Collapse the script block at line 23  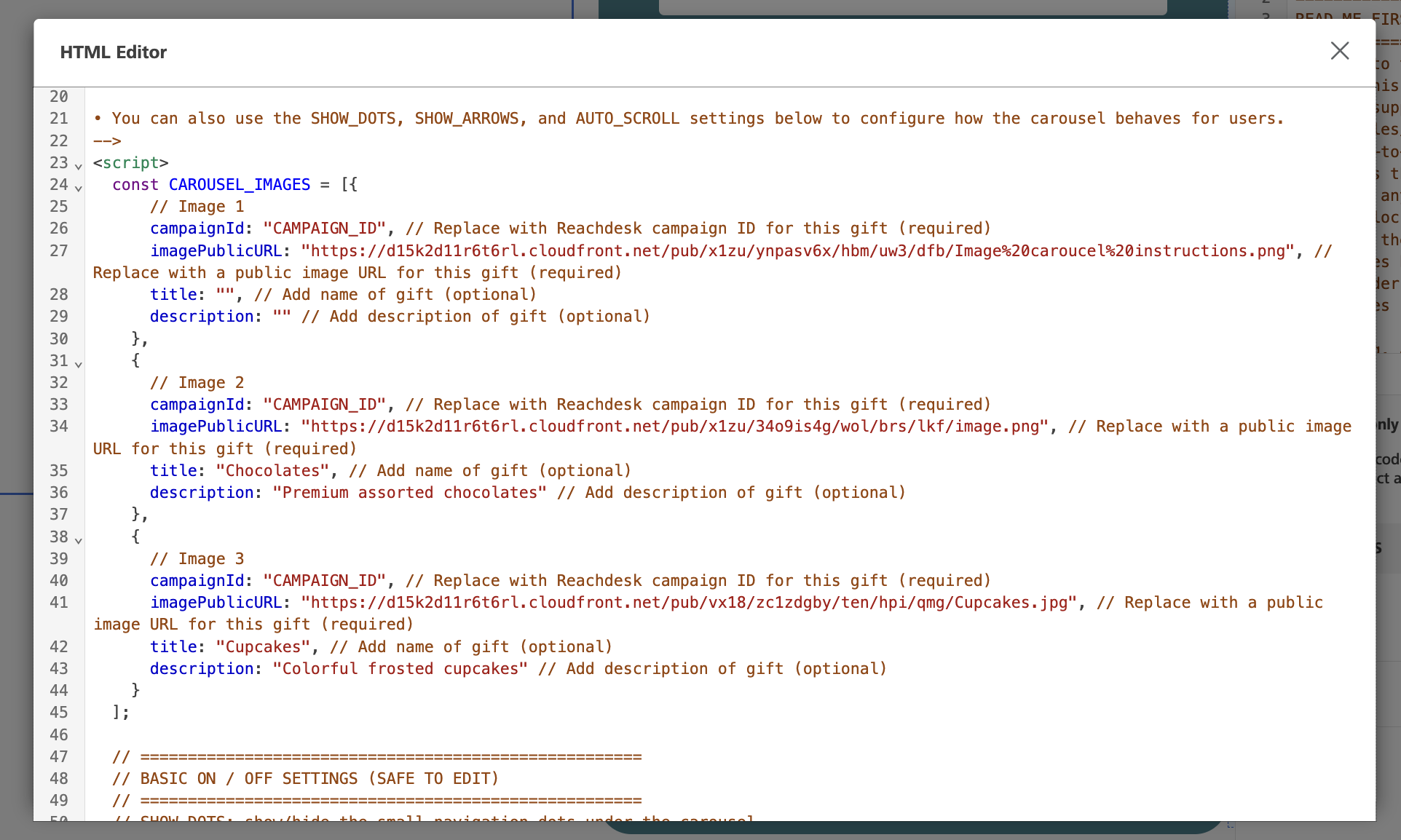tap(79, 166)
